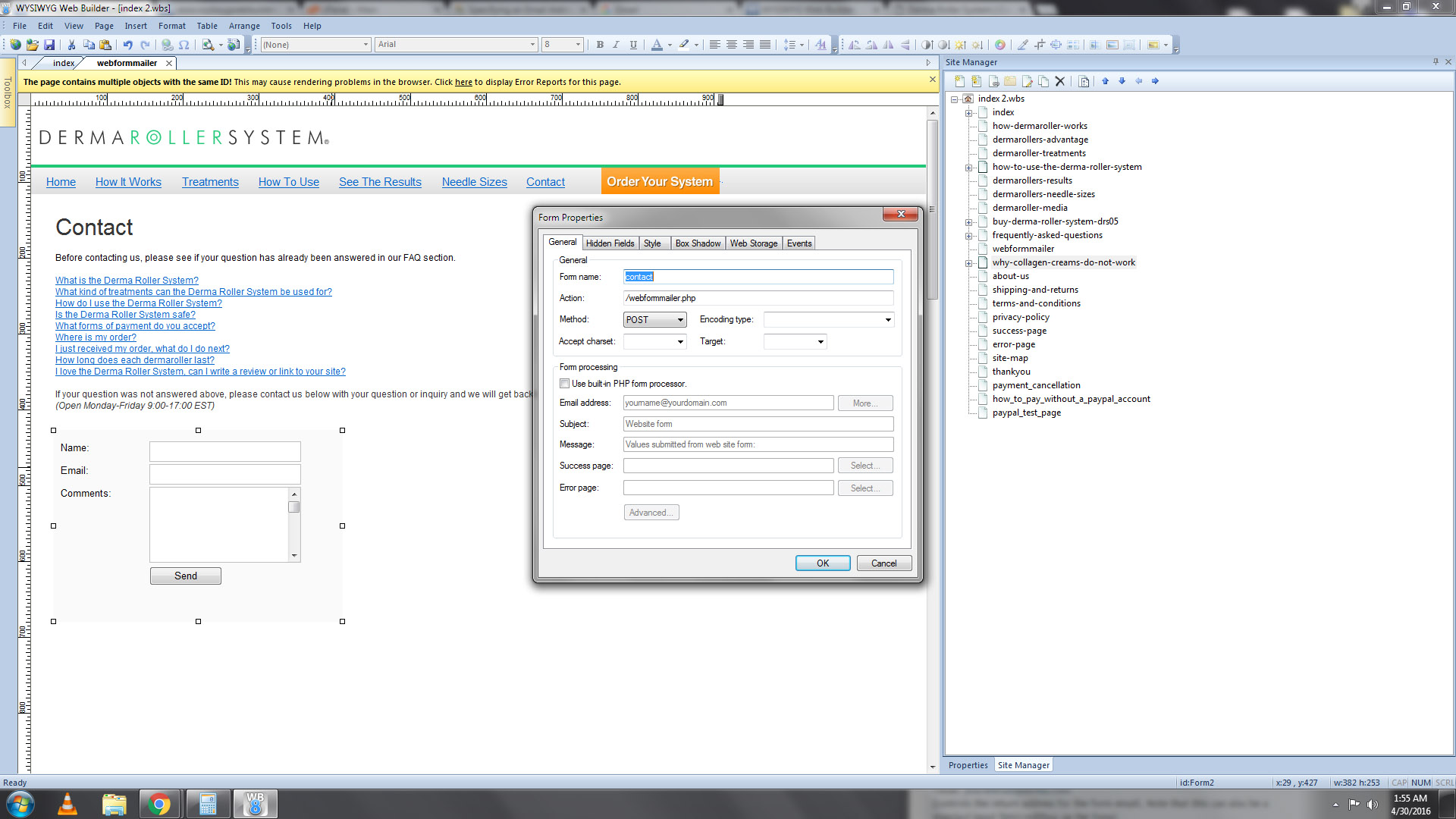
Task: Click the new page icon in Site Manager
Action: pos(959,81)
